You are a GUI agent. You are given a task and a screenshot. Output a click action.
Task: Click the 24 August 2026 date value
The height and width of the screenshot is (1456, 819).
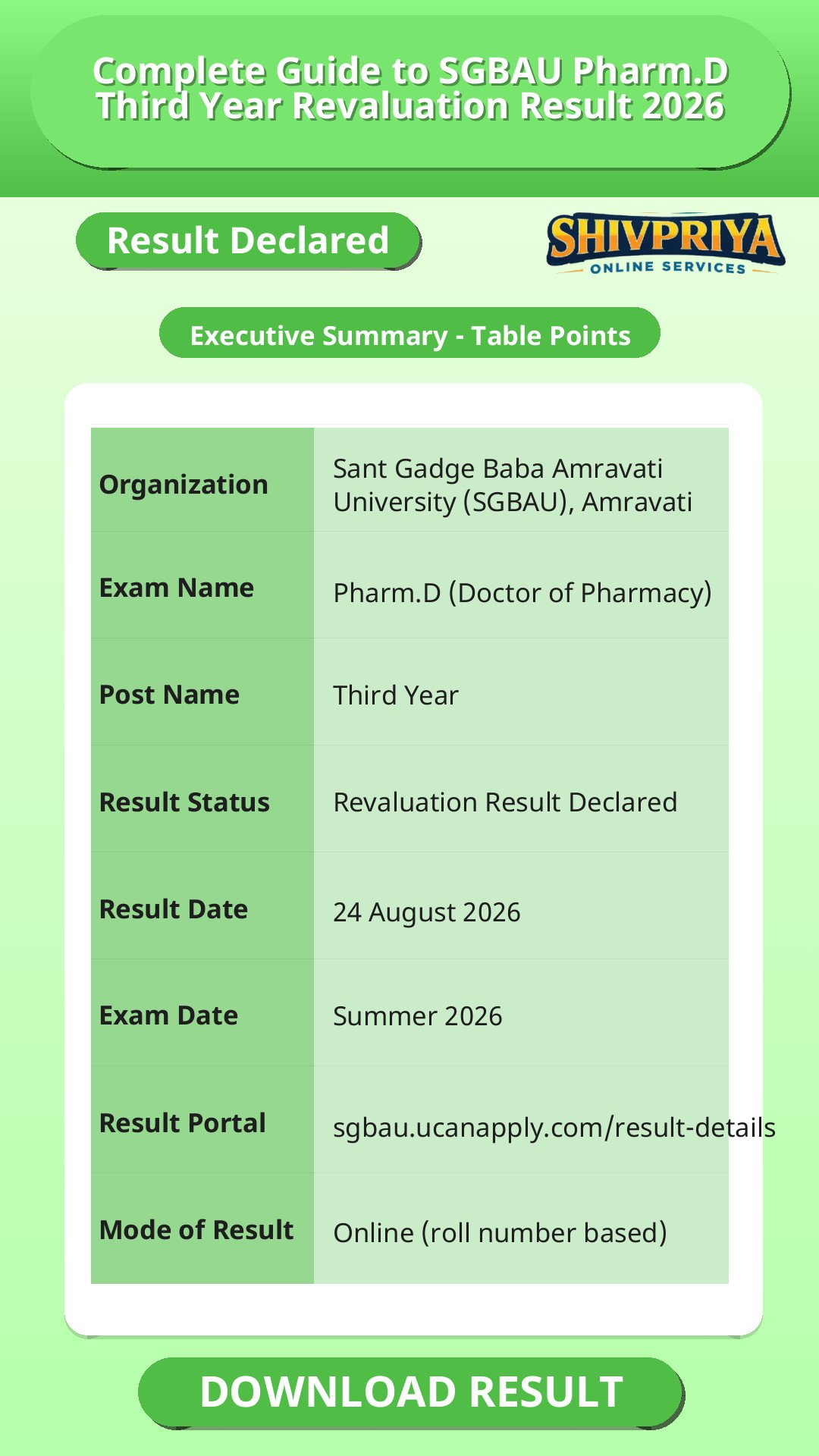427,912
